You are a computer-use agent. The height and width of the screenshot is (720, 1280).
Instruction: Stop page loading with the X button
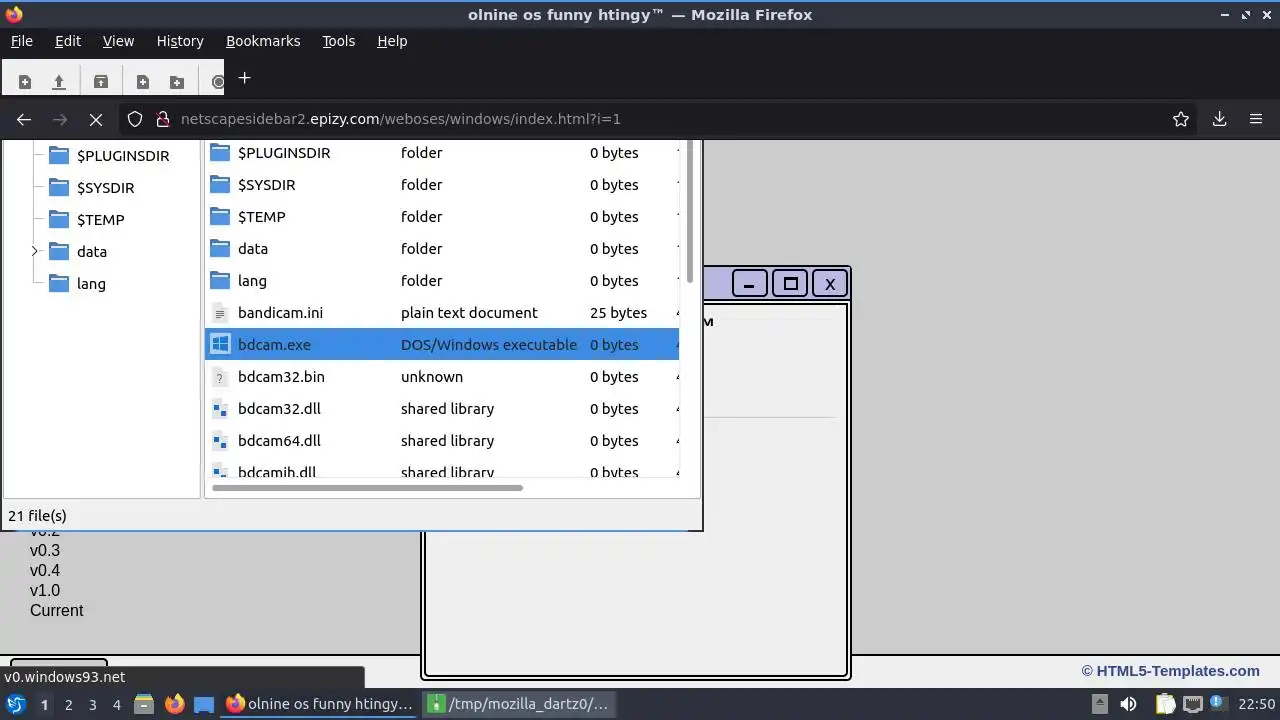tap(96, 119)
